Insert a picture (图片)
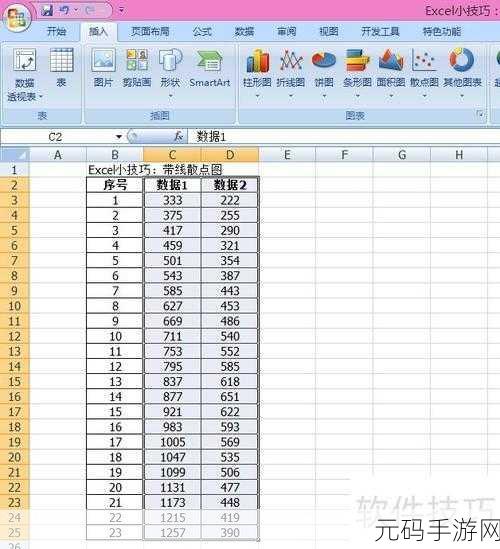 click(103, 68)
